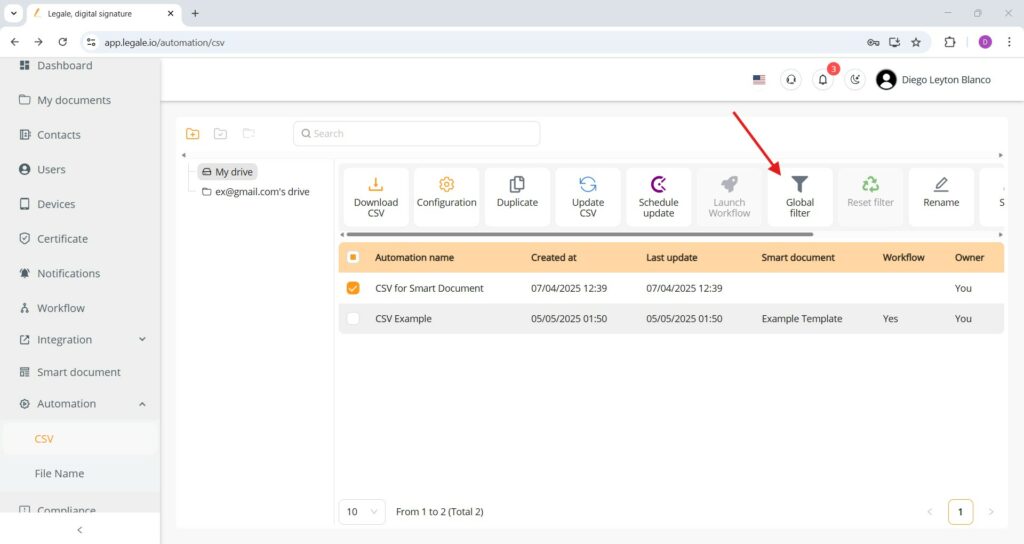Duplicate the selected automation
Screen dimensions: 1024x544
point(517,197)
